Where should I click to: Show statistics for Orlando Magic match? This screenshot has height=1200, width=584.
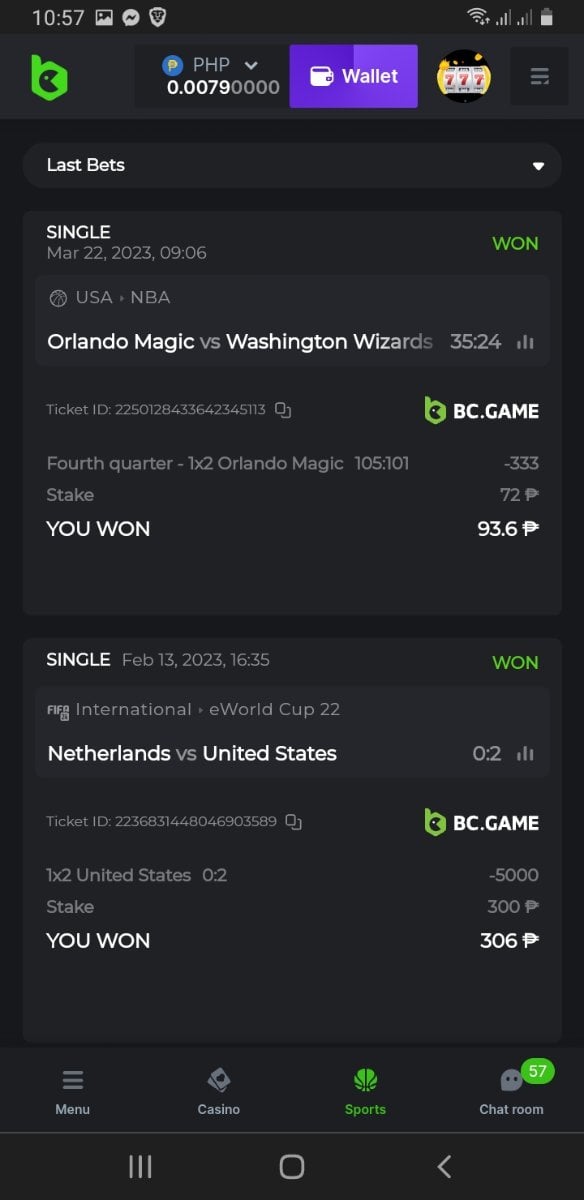click(525, 342)
